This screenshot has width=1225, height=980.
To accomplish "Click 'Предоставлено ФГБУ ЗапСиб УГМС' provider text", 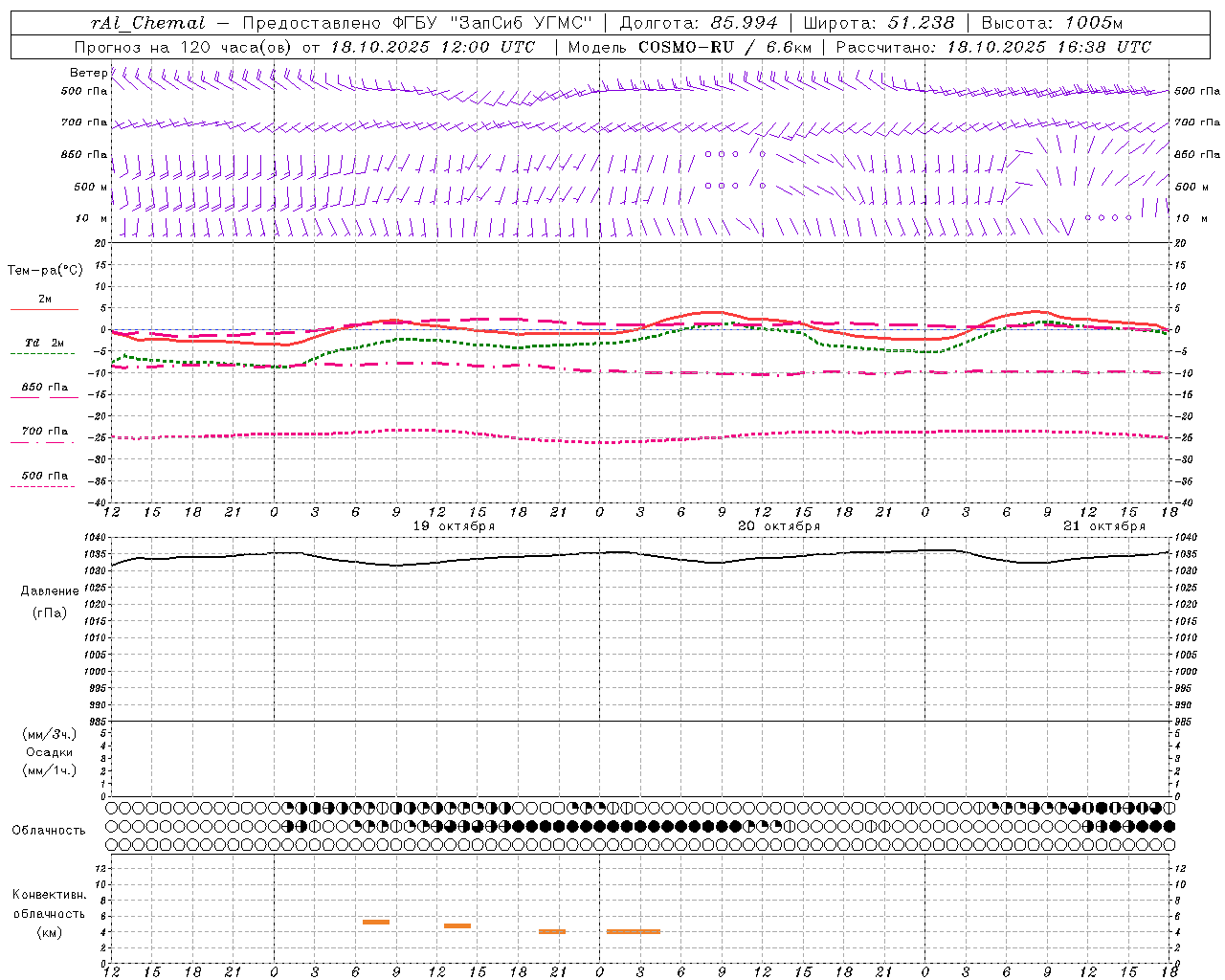I will pos(417,23).
